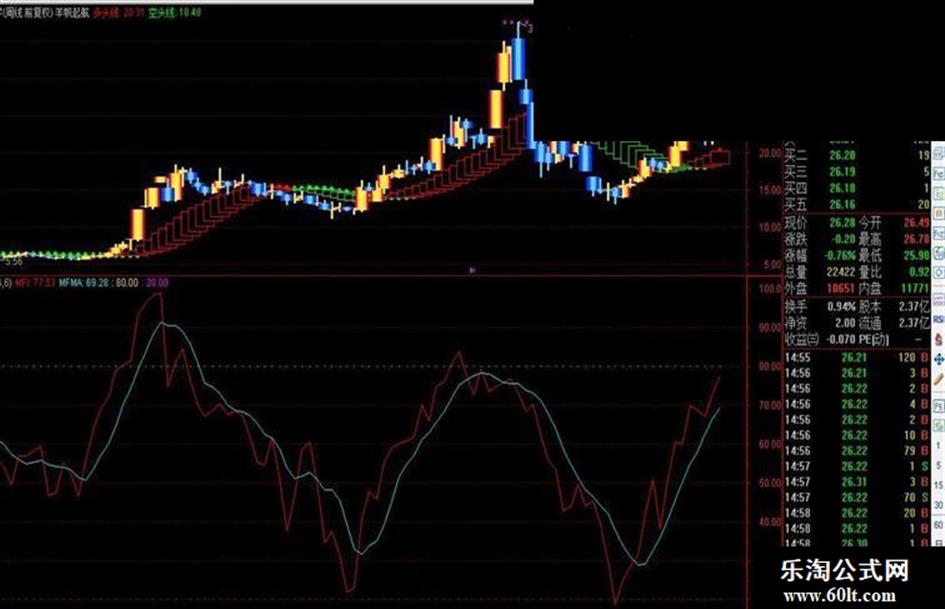Click the small purple marker on panel divider
The height and width of the screenshot is (609, 945).
(472, 271)
